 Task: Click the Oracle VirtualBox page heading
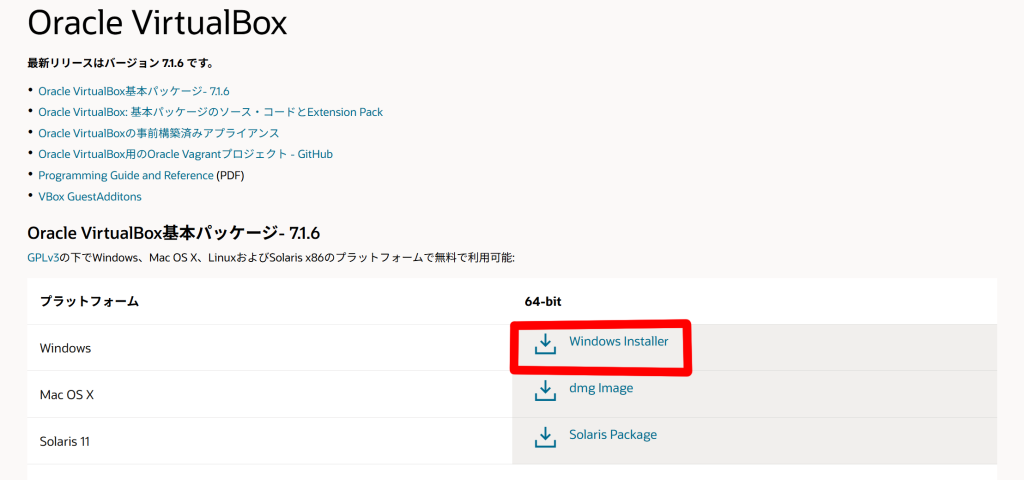[157, 24]
